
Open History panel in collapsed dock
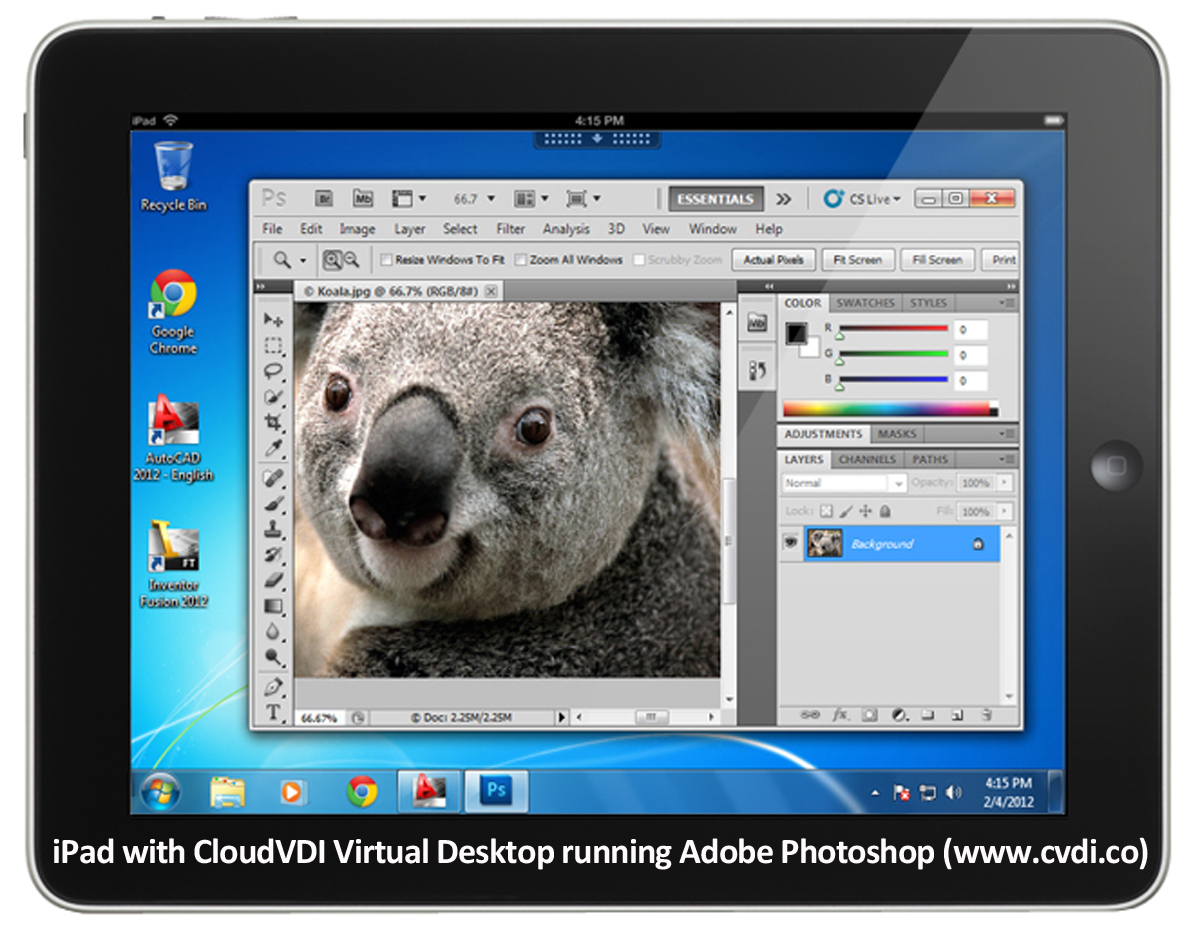[x=757, y=371]
